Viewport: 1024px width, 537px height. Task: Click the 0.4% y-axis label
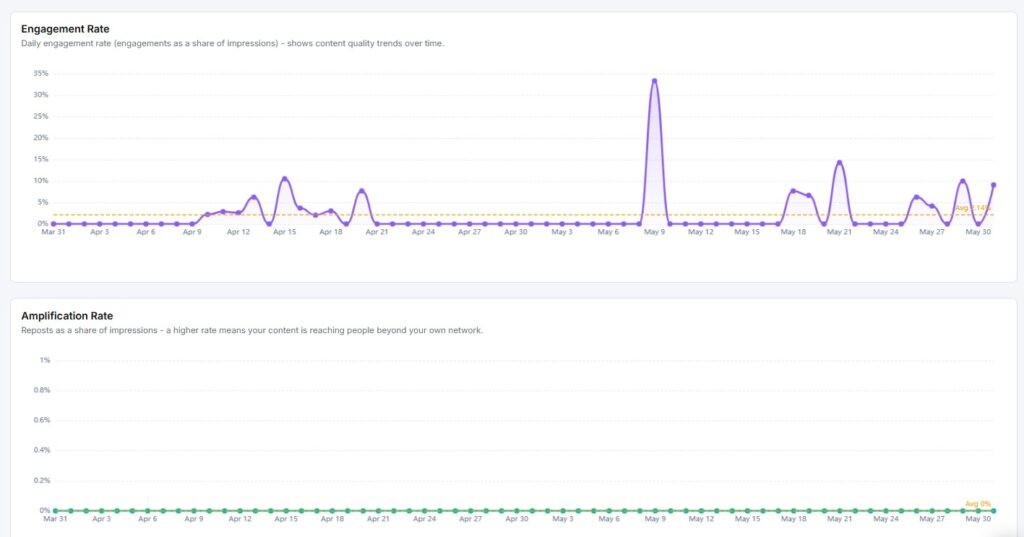pyautogui.click(x=42, y=450)
